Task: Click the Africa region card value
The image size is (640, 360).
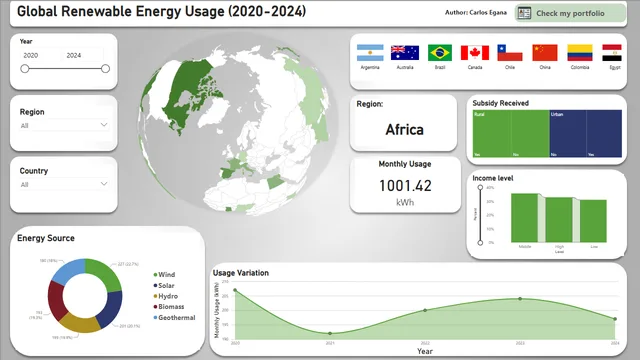Action: 404,130
